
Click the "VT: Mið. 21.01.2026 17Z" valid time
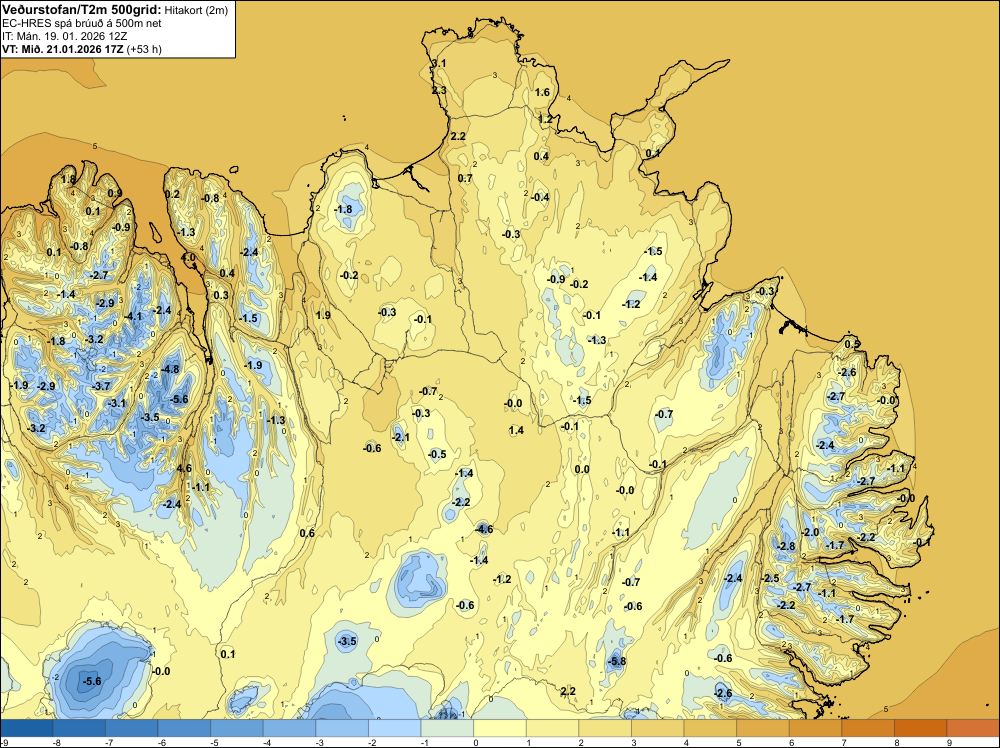[62, 49]
